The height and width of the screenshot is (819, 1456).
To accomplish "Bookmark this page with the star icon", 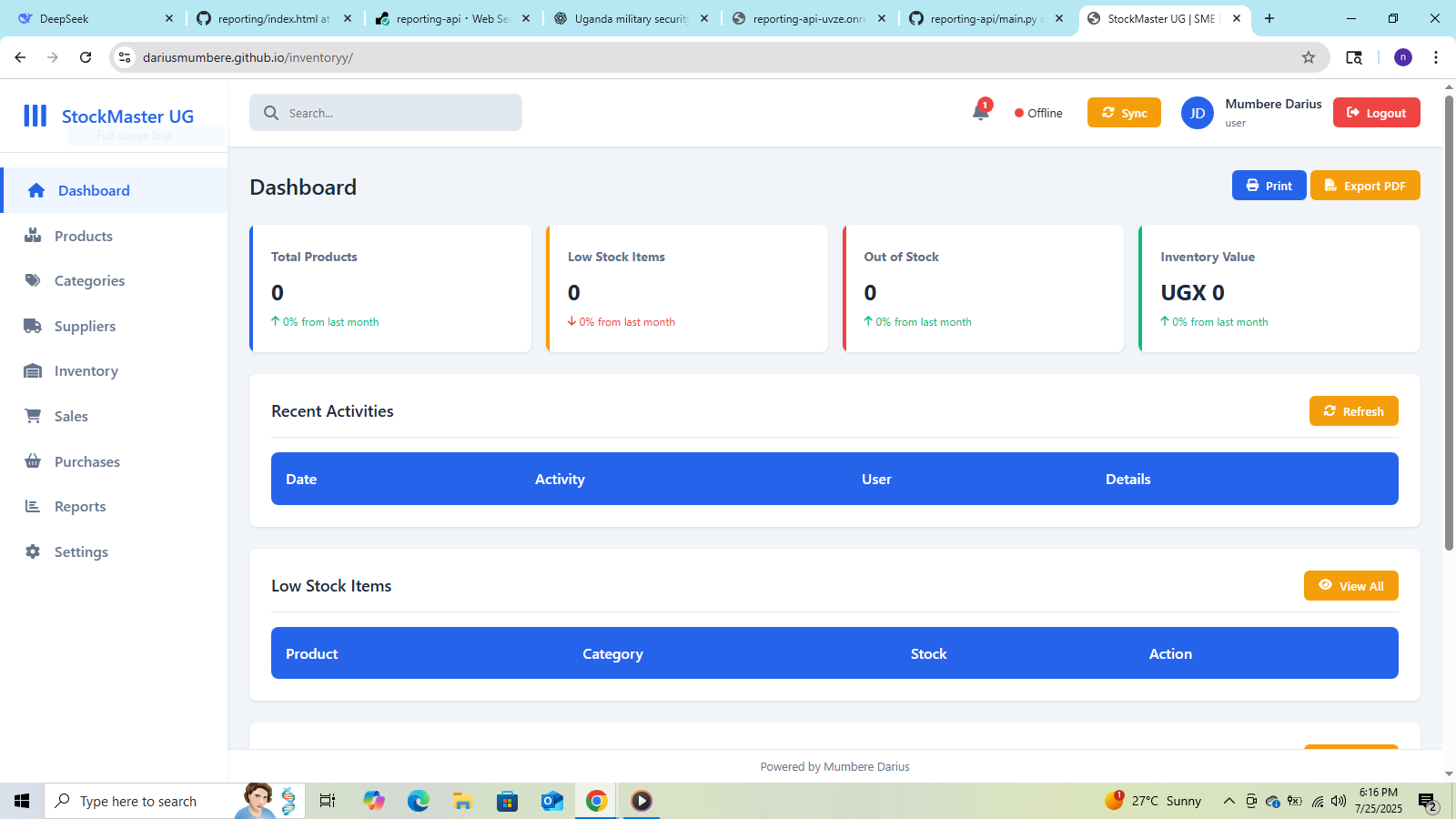I will click(1309, 57).
